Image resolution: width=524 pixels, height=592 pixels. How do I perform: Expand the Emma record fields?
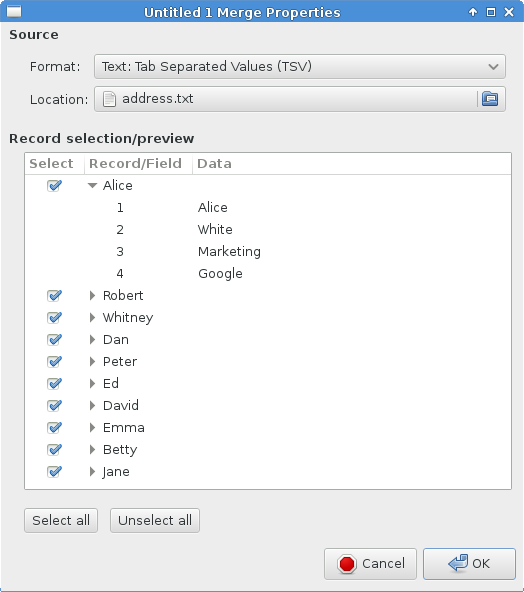coord(92,428)
